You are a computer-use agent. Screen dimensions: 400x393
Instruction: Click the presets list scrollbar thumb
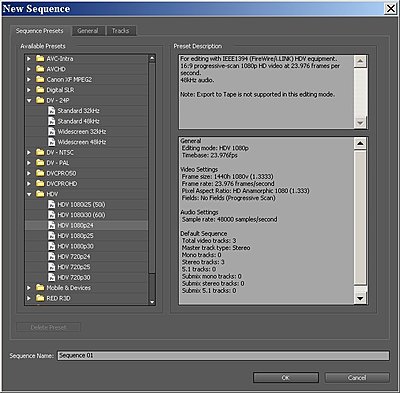[x=152, y=168]
